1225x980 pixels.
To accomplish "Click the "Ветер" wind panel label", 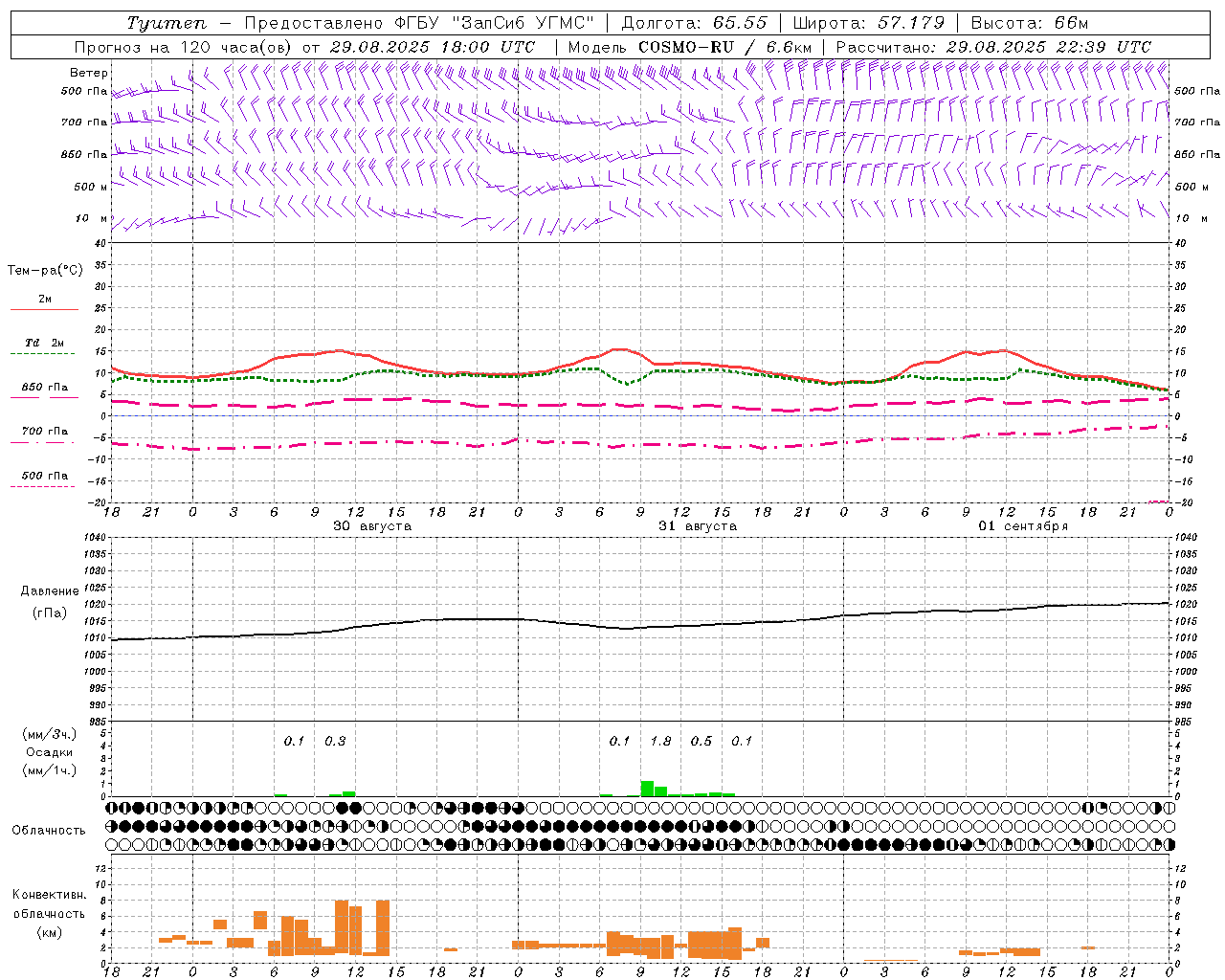I will [89, 73].
